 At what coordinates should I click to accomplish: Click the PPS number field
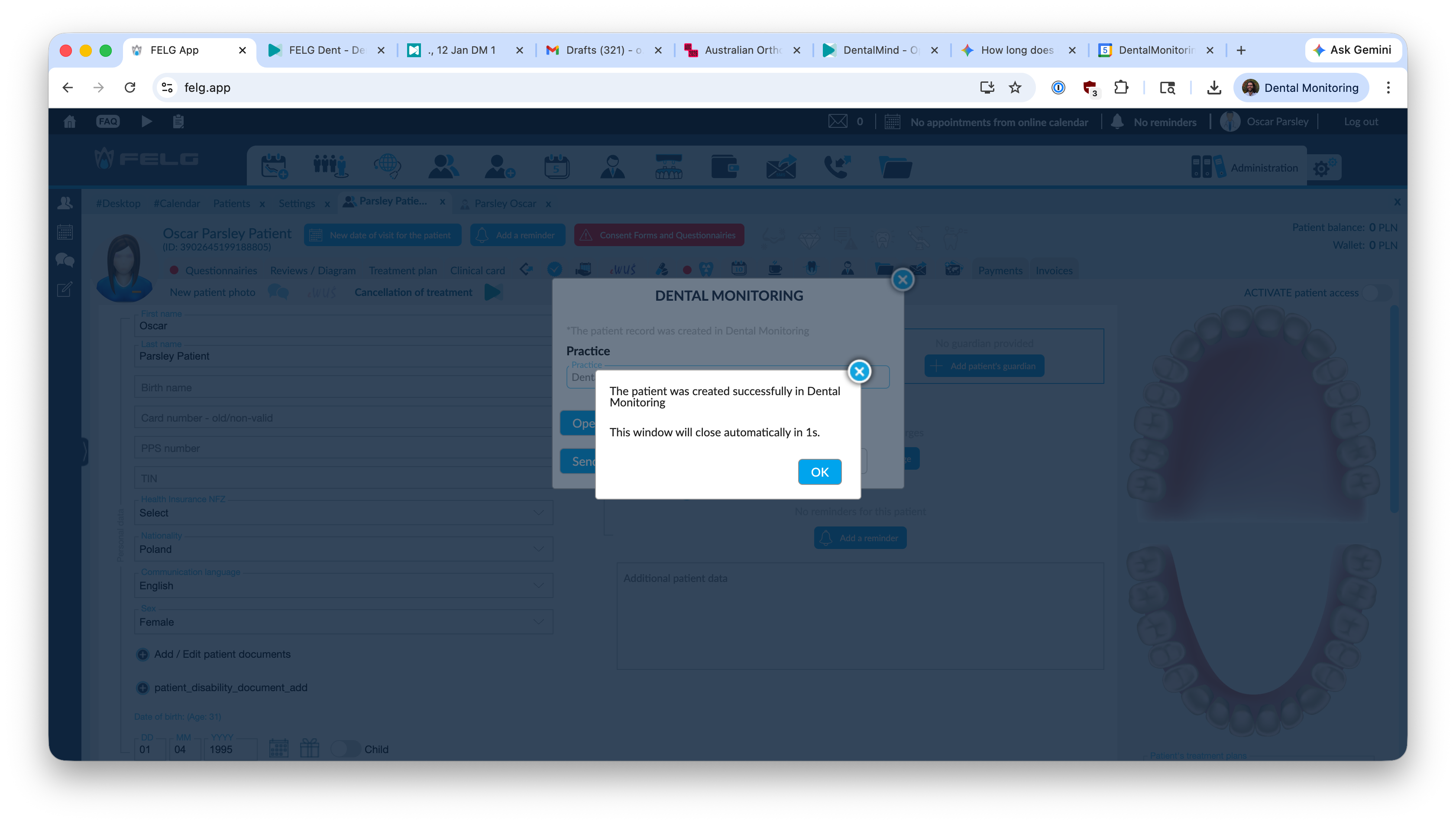pyautogui.click(x=343, y=448)
